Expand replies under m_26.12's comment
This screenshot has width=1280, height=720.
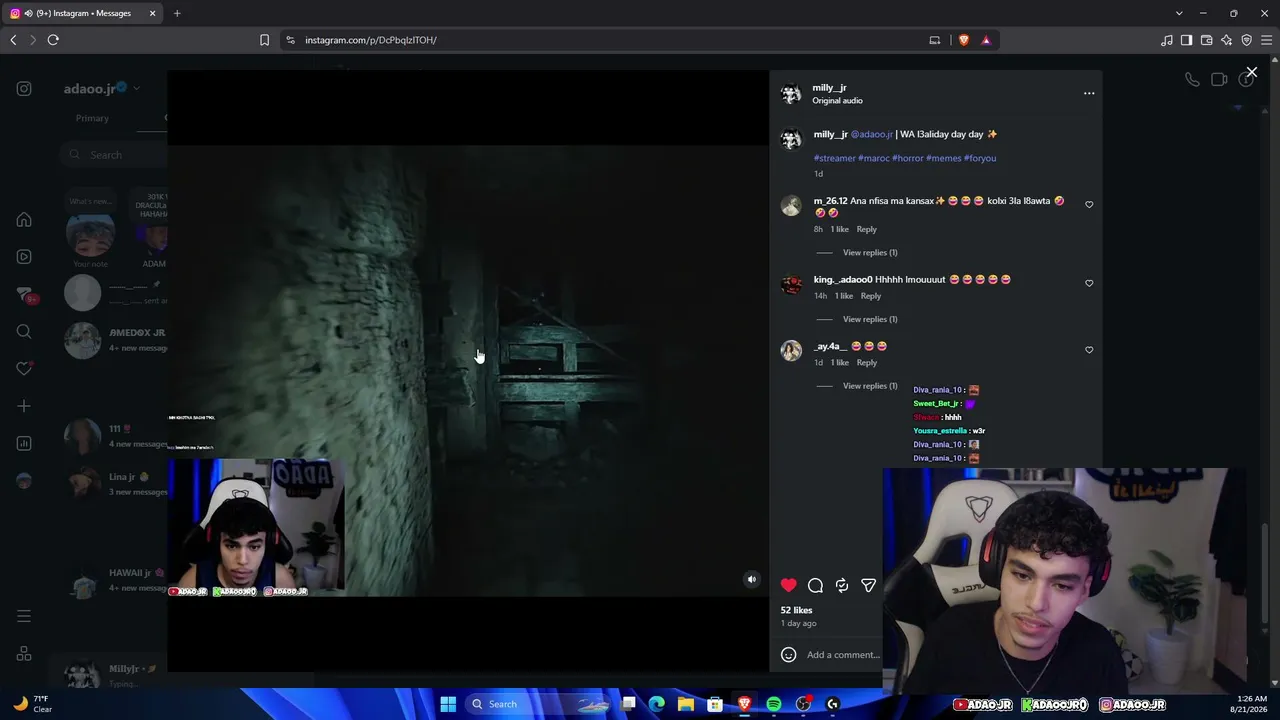pyautogui.click(x=870, y=253)
